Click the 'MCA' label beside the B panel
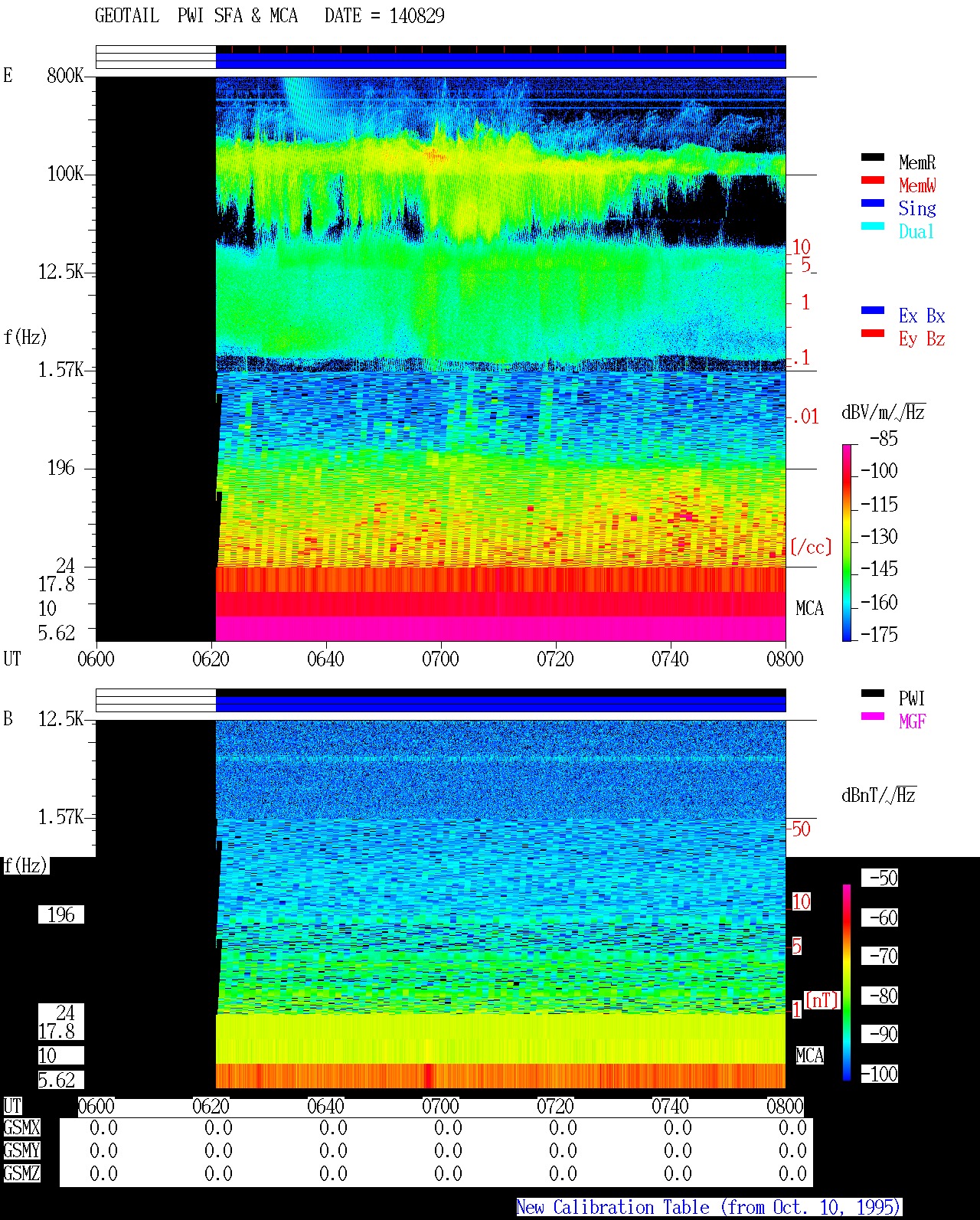 [809, 1055]
